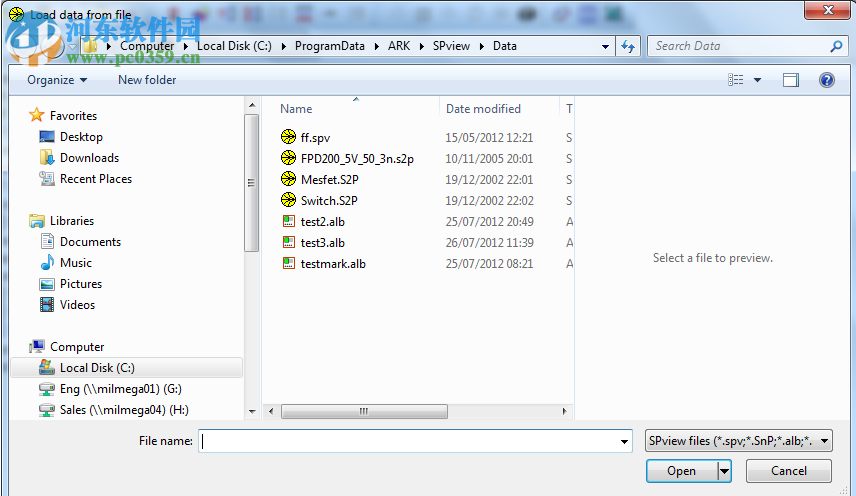Click the Pictures library icon
The width and height of the screenshot is (856, 496).
(x=47, y=284)
